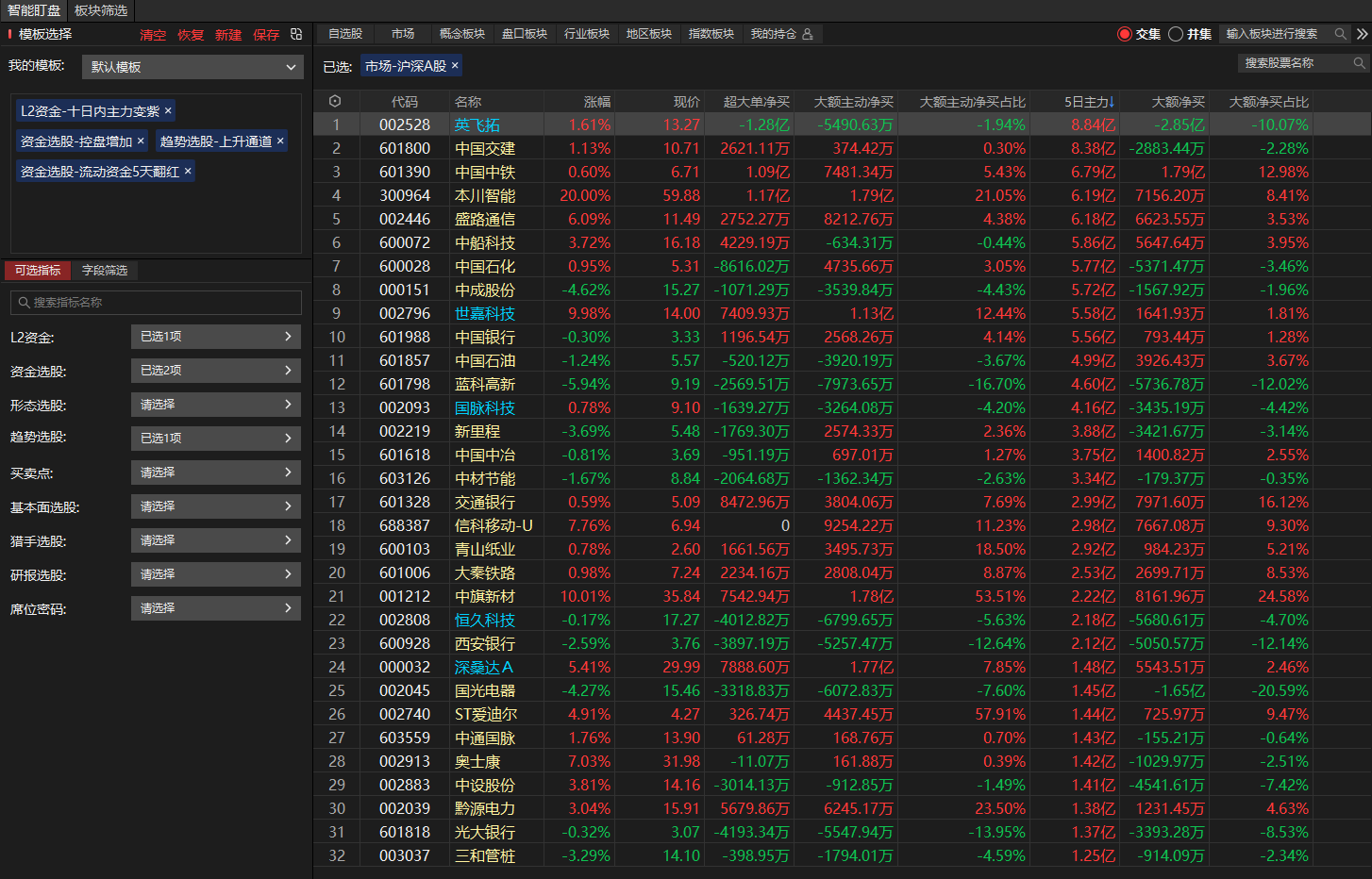Open the 地区板块 tab

pyautogui.click(x=649, y=34)
